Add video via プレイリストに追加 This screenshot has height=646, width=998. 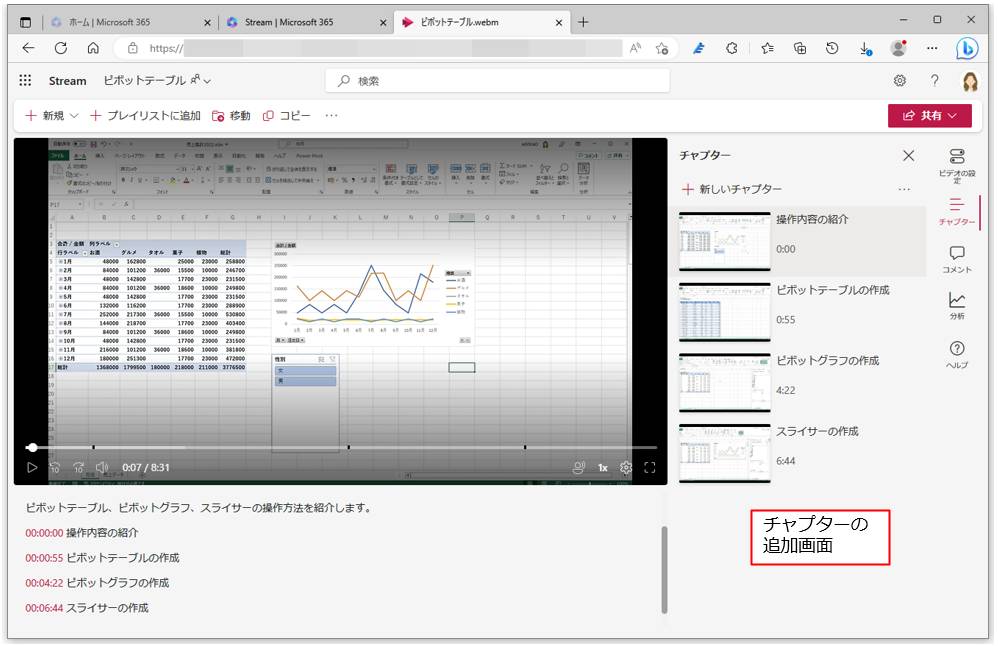coord(145,115)
